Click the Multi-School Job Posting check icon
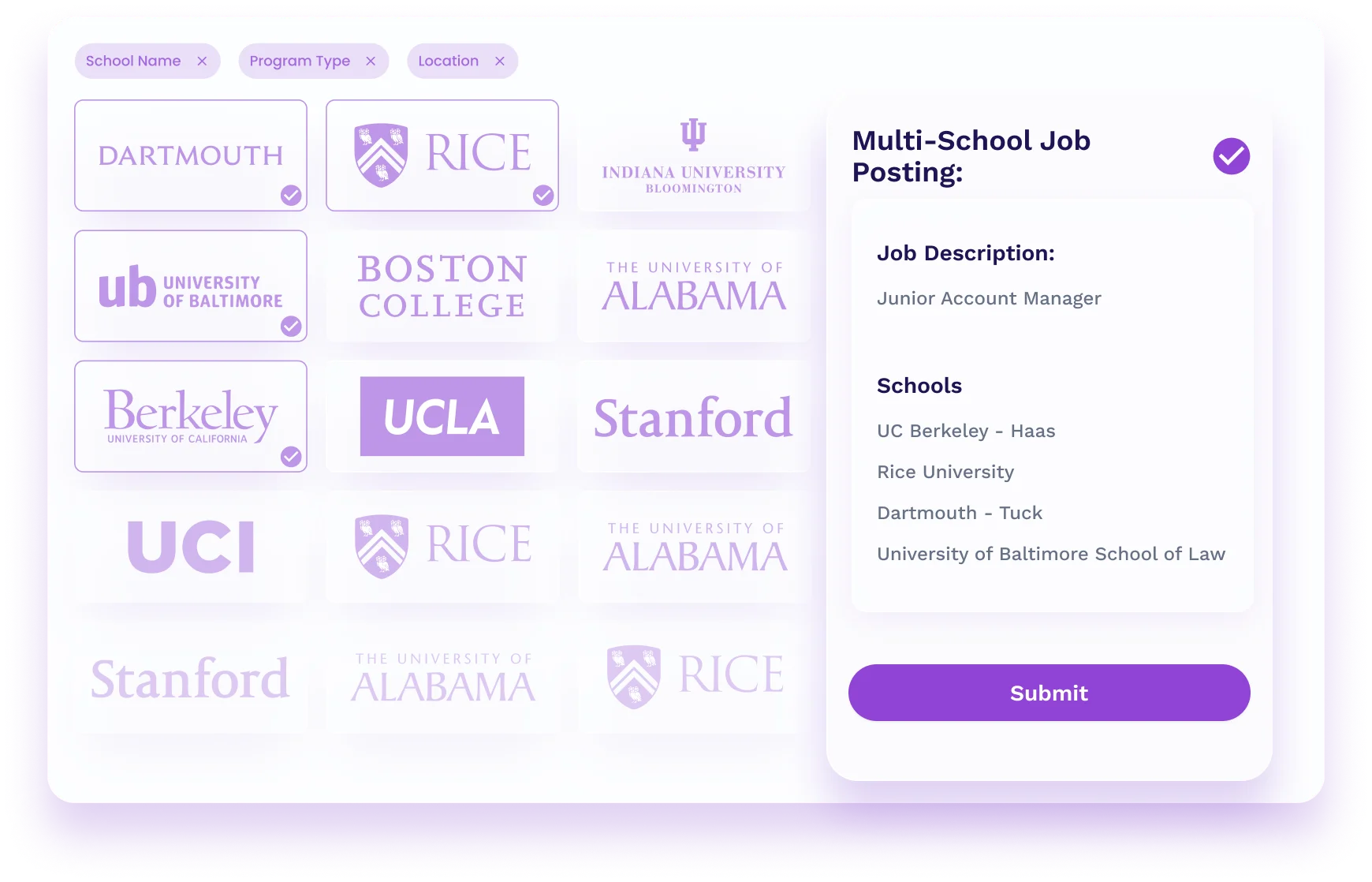Screen dimensions: 1372x882 pos(1231,156)
